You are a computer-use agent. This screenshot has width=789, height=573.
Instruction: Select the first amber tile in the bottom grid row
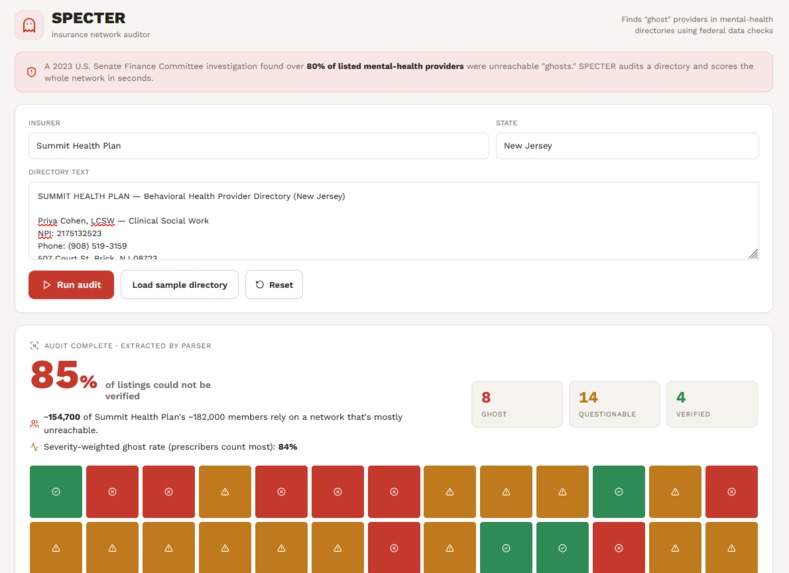pyautogui.click(x=56, y=547)
